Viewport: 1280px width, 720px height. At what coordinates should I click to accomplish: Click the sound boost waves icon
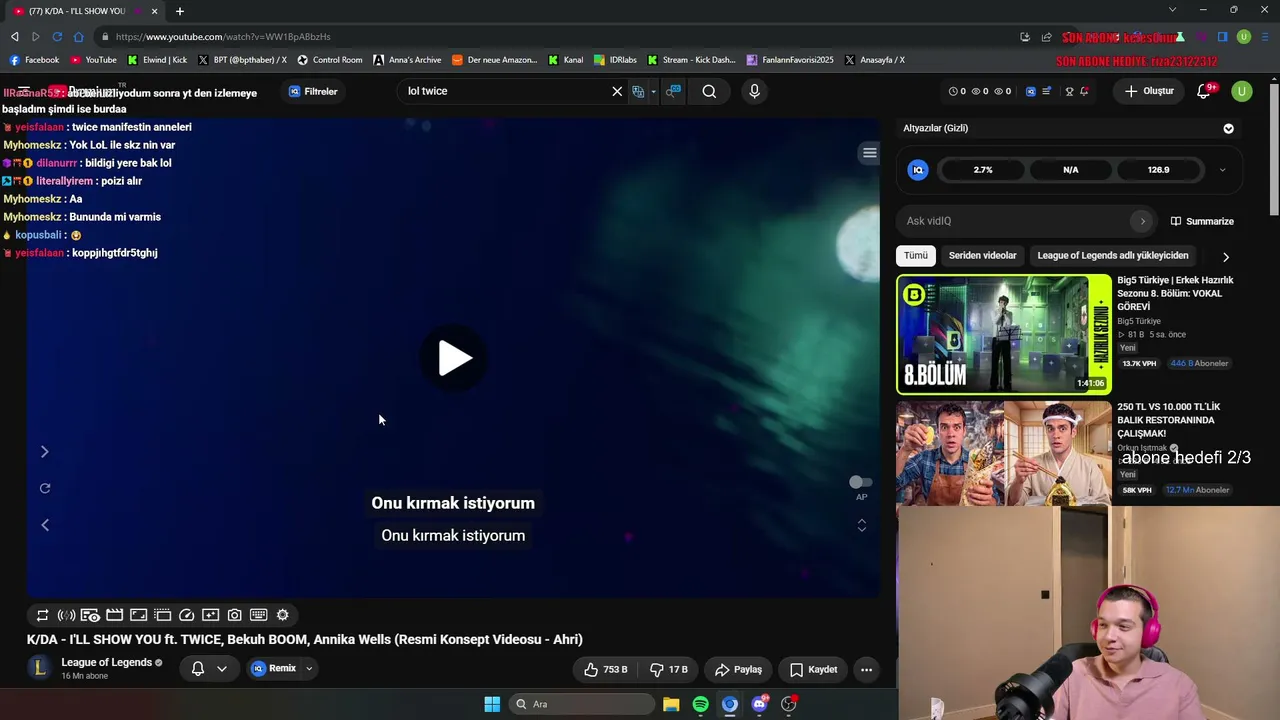66,615
